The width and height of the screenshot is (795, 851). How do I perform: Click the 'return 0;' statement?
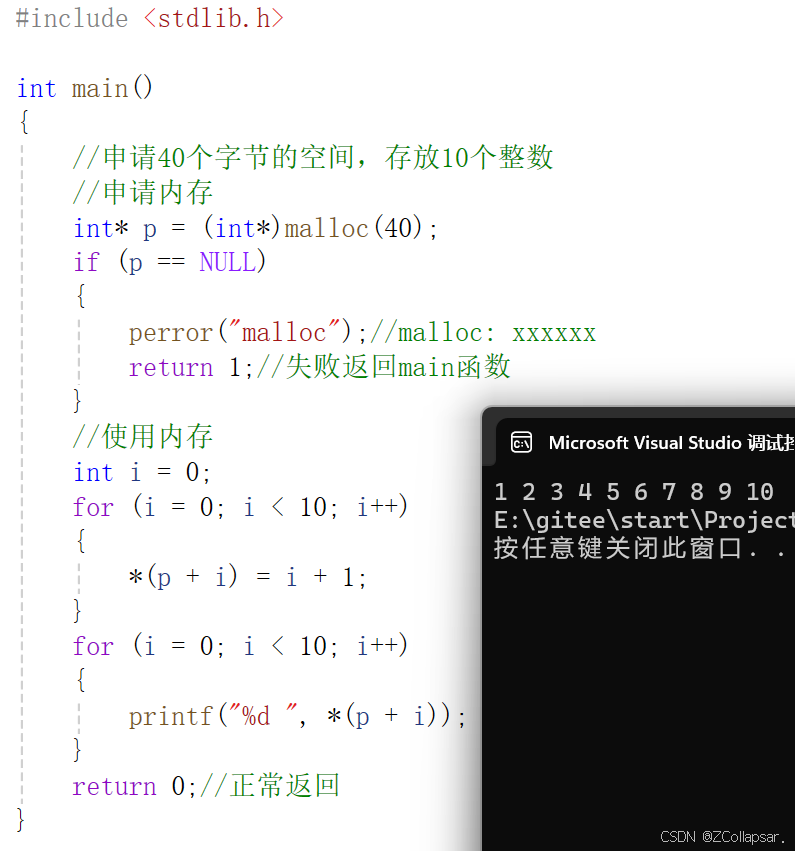134,786
